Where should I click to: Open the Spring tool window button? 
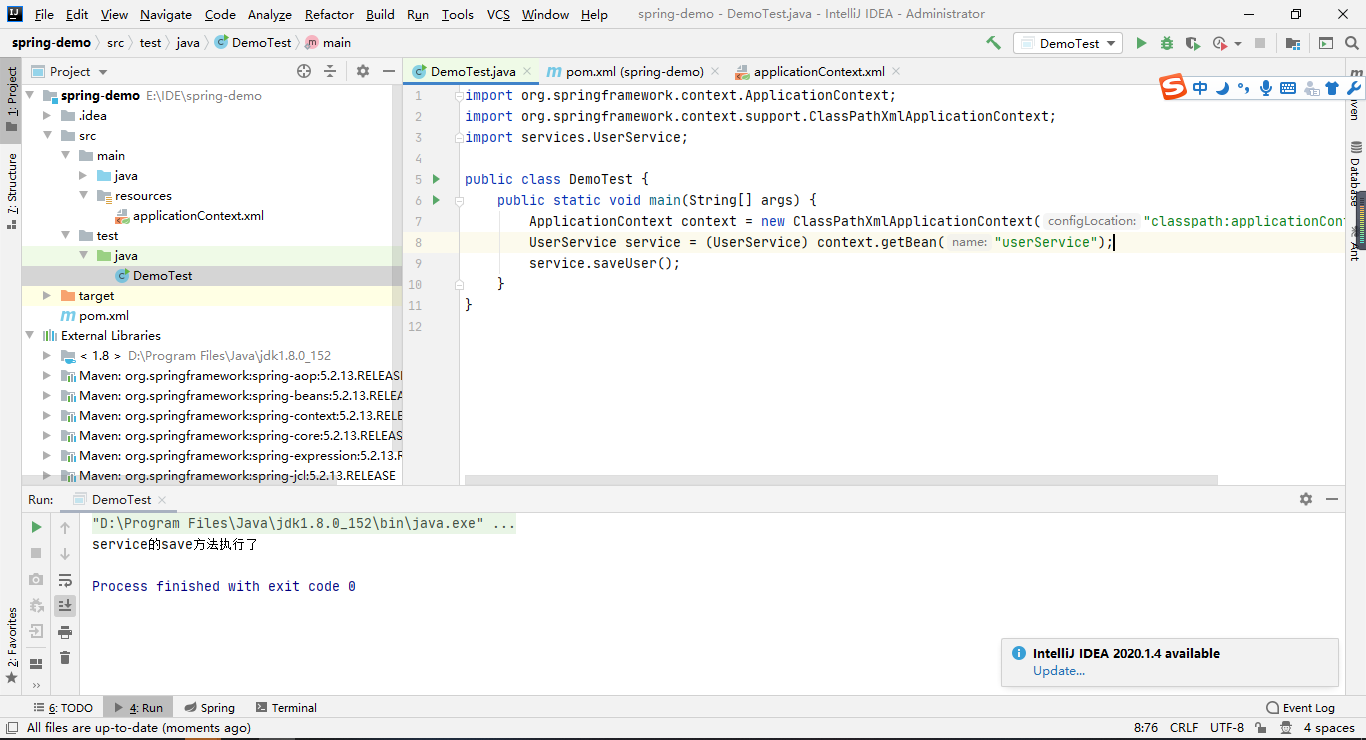(x=209, y=707)
